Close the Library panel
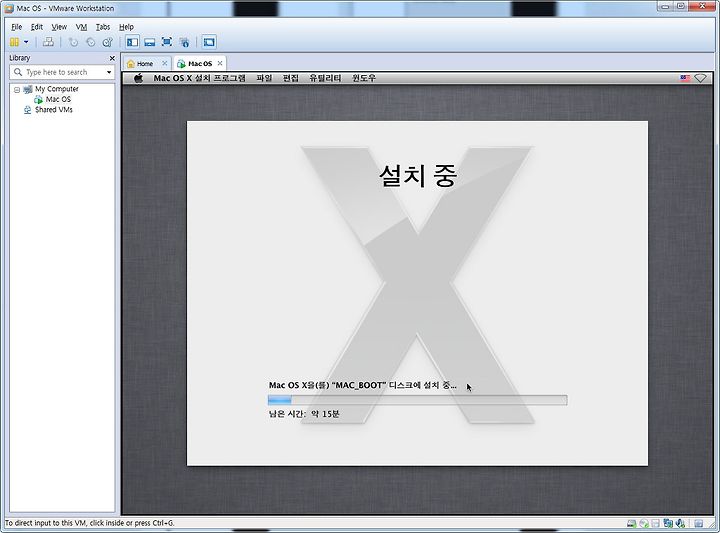This screenshot has height=533, width=720. point(112,58)
